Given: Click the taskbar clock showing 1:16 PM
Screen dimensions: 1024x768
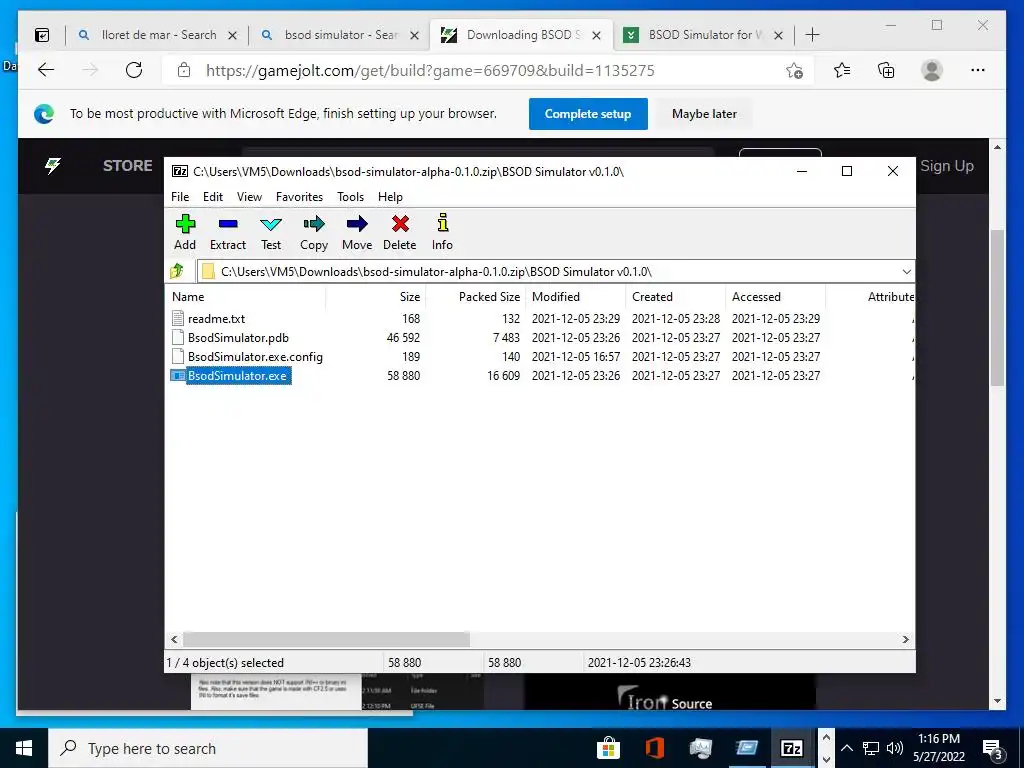Looking at the screenshot, I should pos(938,748).
